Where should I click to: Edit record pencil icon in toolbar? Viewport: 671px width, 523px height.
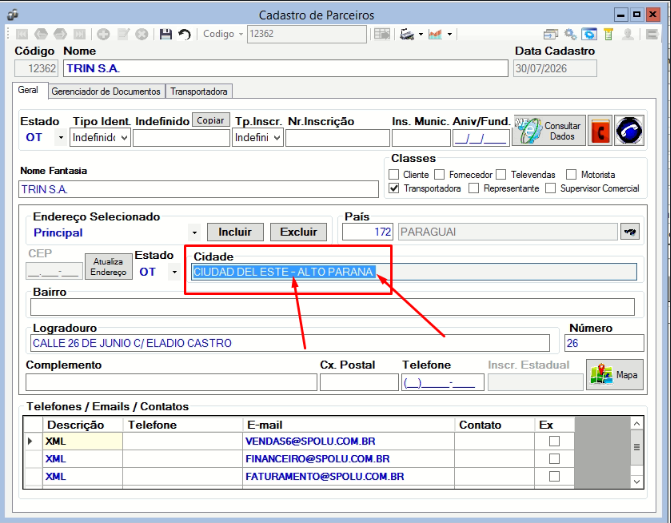[x=123, y=34]
